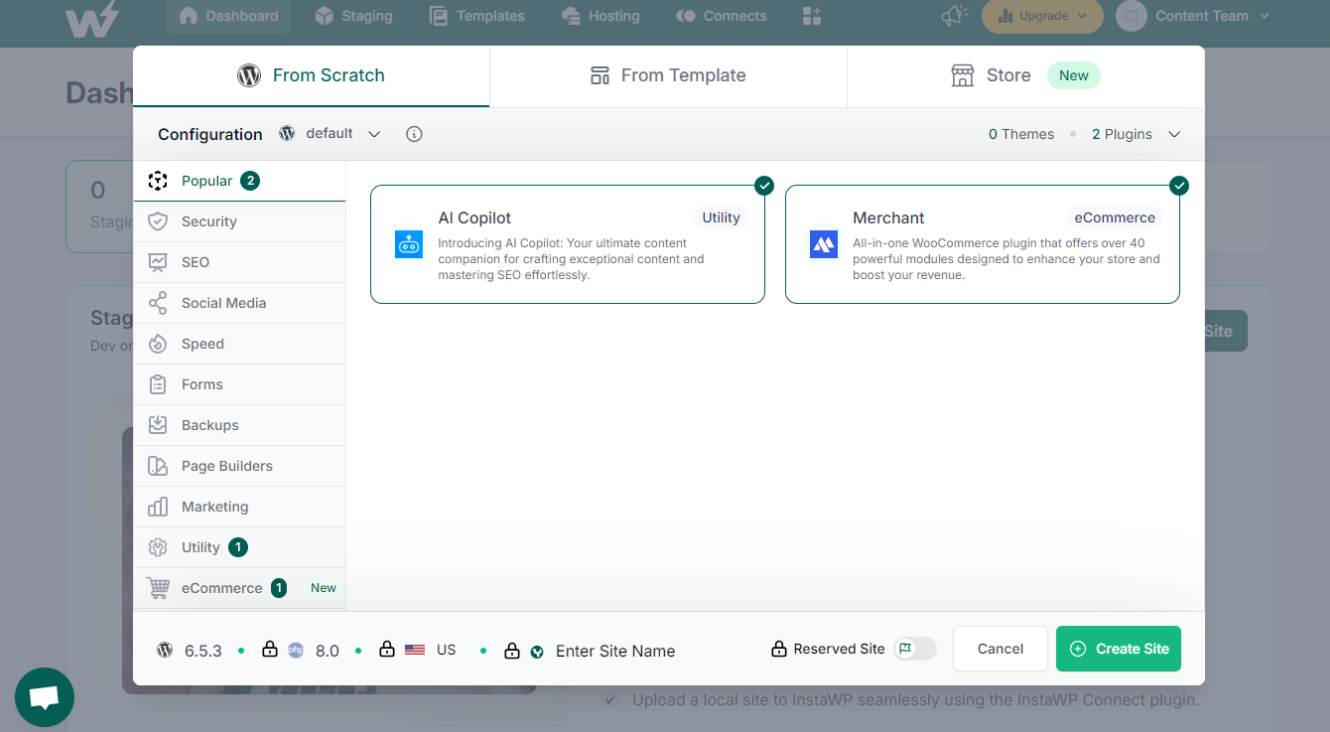Image resolution: width=1330 pixels, height=732 pixels.
Task: Change WordPress version 6.5.3
Action: tap(190, 651)
